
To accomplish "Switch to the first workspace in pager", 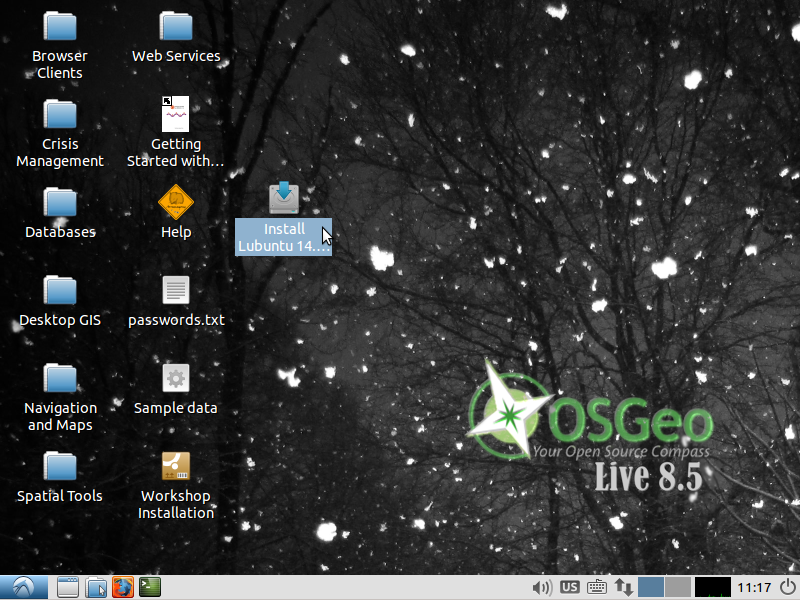I will tap(651, 587).
